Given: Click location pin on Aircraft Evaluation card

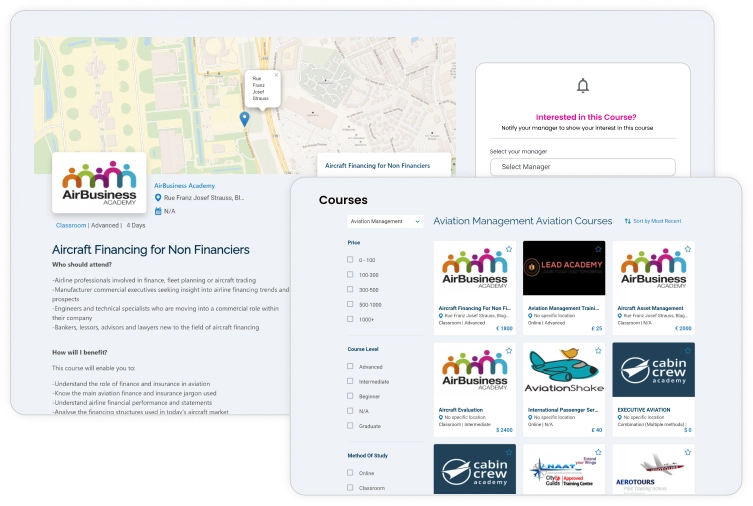Looking at the screenshot, I should [x=441, y=418].
